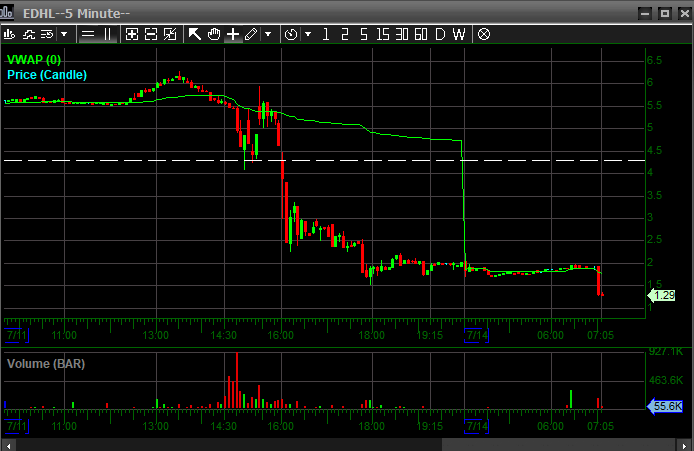Click the zoom in plus icon

(131, 34)
